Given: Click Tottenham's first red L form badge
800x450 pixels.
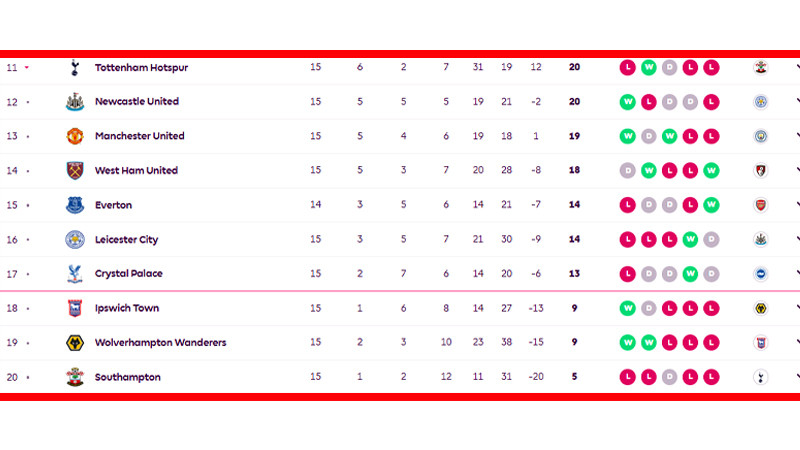Looking at the screenshot, I should [x=628, y=67].
